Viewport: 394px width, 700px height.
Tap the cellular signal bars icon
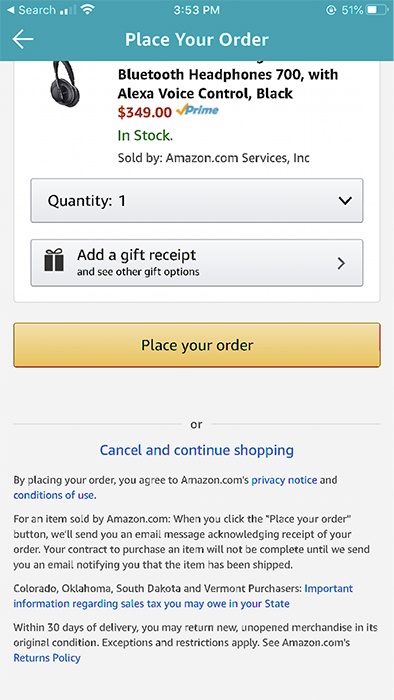point(68,10)
